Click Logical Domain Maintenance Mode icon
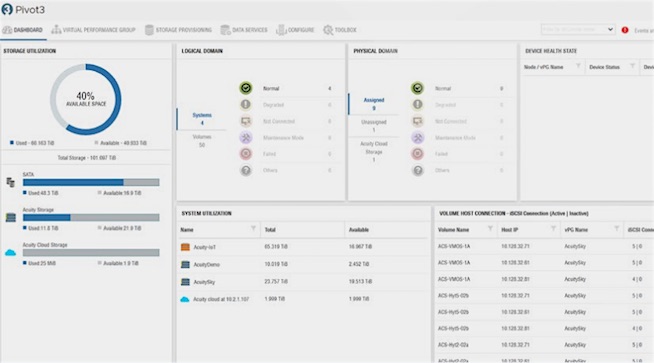Image resolution: width=654 pixels, height=363 pixels. [x=246, y=137]
